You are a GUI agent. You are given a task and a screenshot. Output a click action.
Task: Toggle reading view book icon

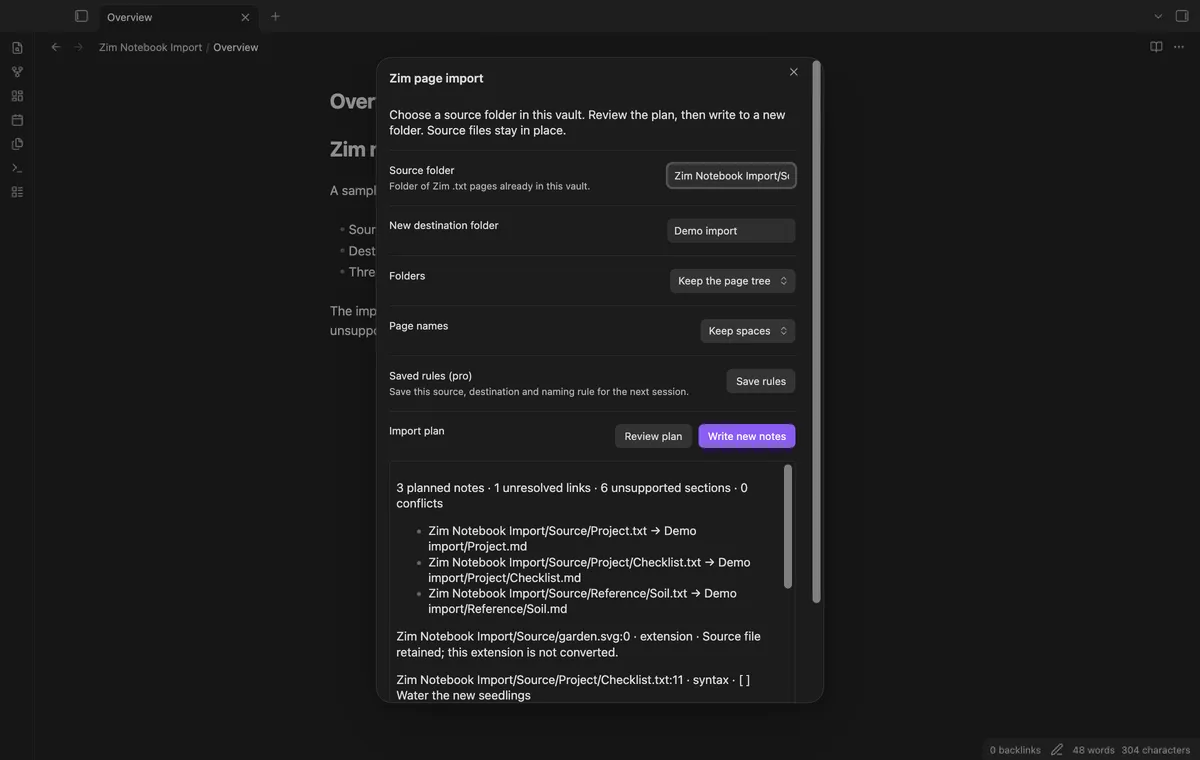point(1156,47)
